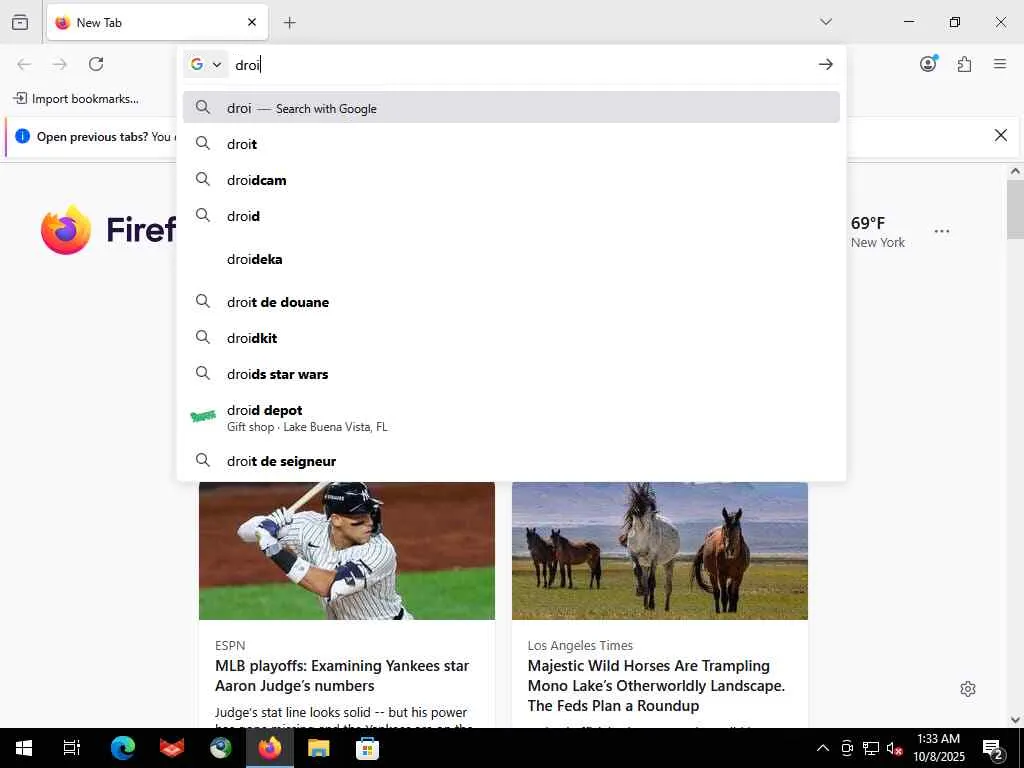Dismiss the Open previous tabs notification
This screenshot has width=1024, height=768.
click(x=1000, y=135)
